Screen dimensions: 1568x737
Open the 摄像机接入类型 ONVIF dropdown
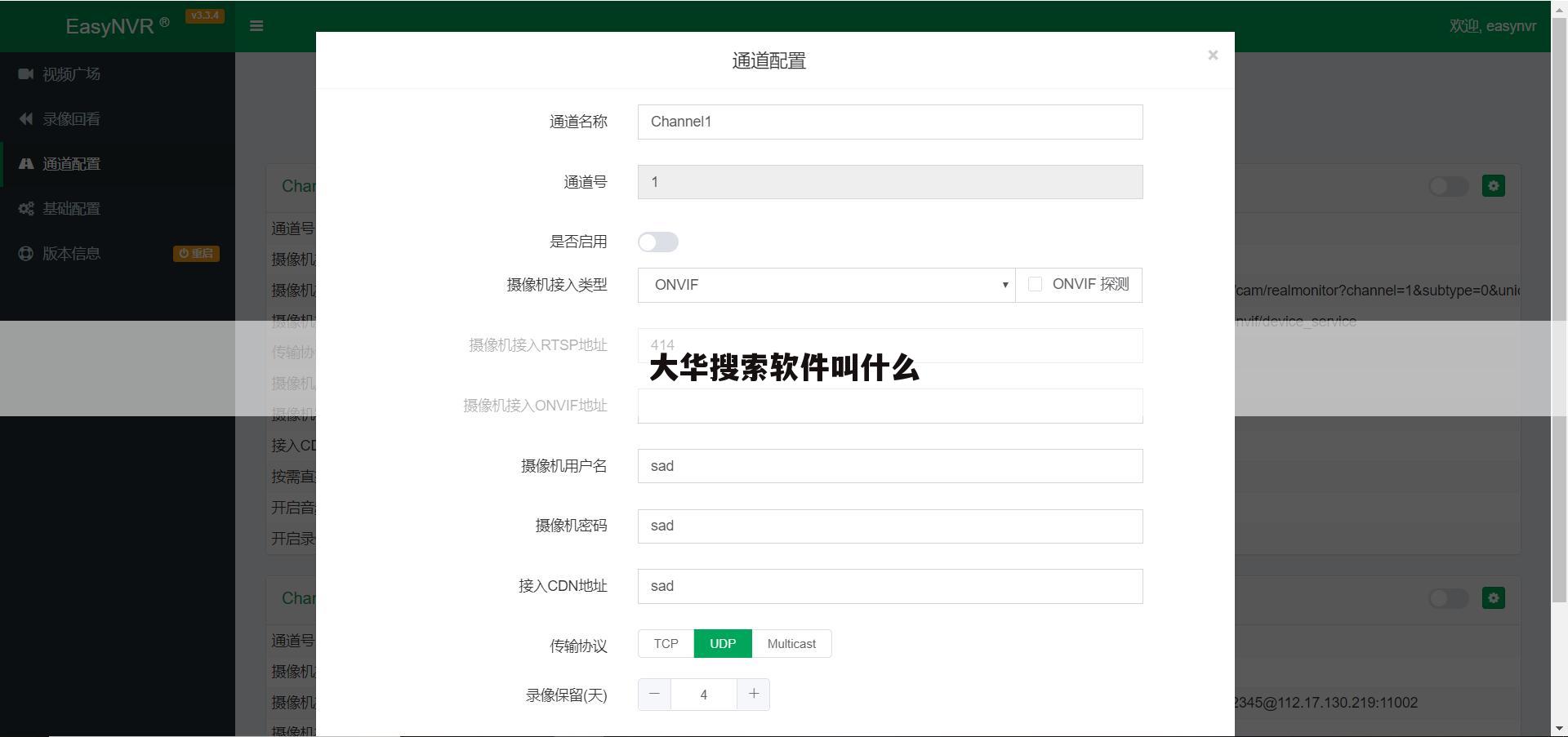826,285
